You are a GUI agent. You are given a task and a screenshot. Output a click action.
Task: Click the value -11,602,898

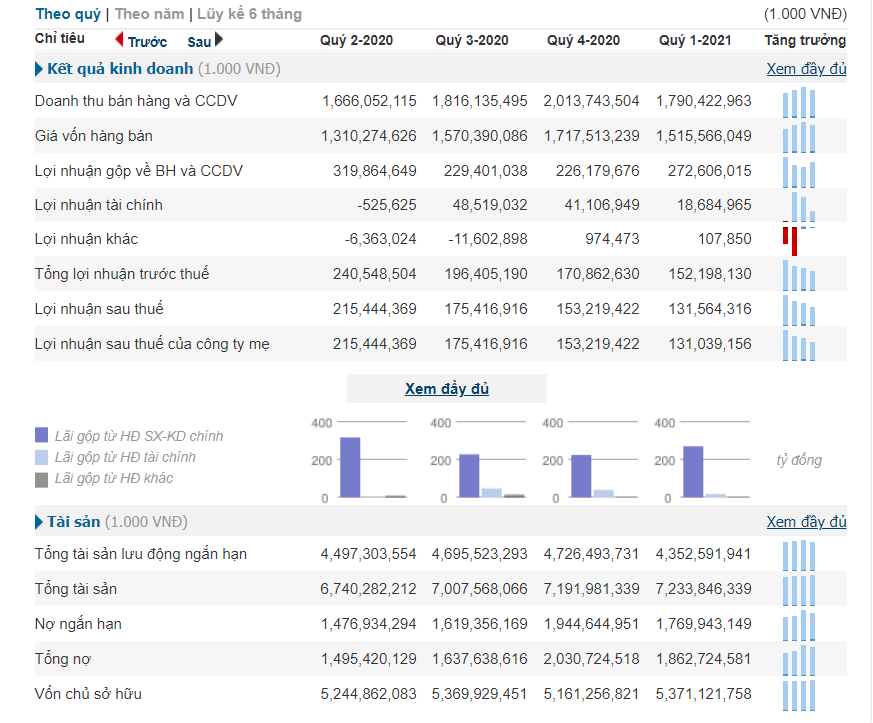point(488,239)
